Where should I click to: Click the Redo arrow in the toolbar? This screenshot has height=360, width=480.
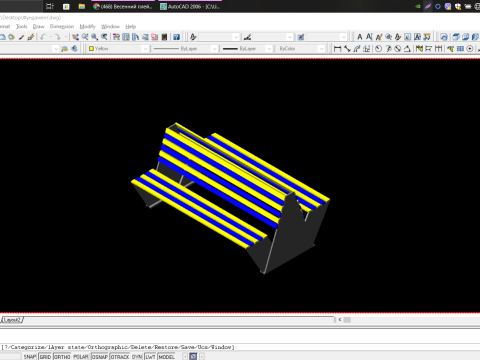[57, 37]
